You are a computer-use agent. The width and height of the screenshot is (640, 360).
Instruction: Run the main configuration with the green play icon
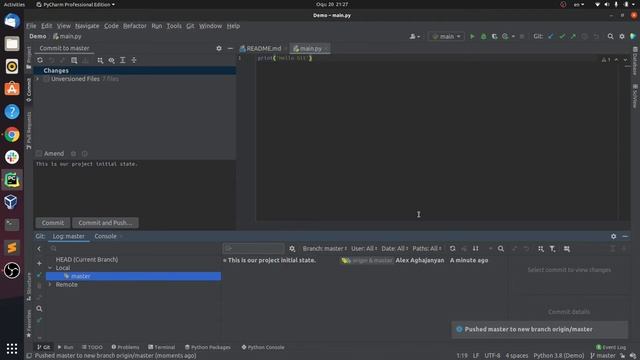[472, 36]
